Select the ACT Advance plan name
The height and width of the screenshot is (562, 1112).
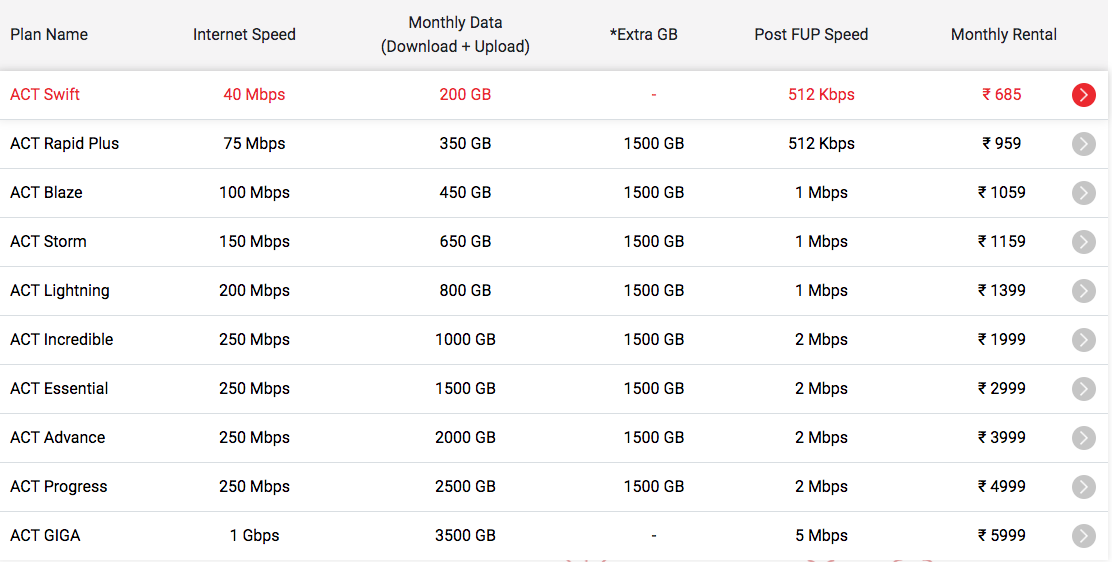point(57,437)
